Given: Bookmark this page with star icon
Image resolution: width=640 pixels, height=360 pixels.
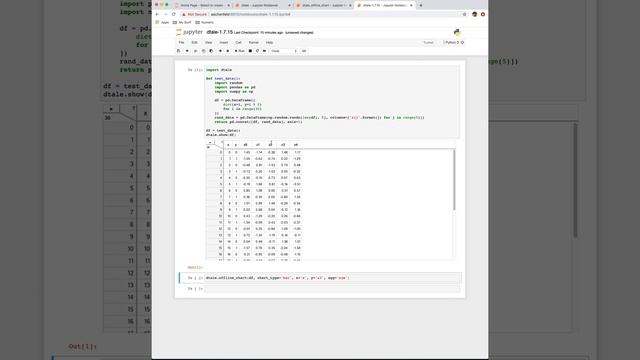Looking at the screenshot, I should coord(464,14).
